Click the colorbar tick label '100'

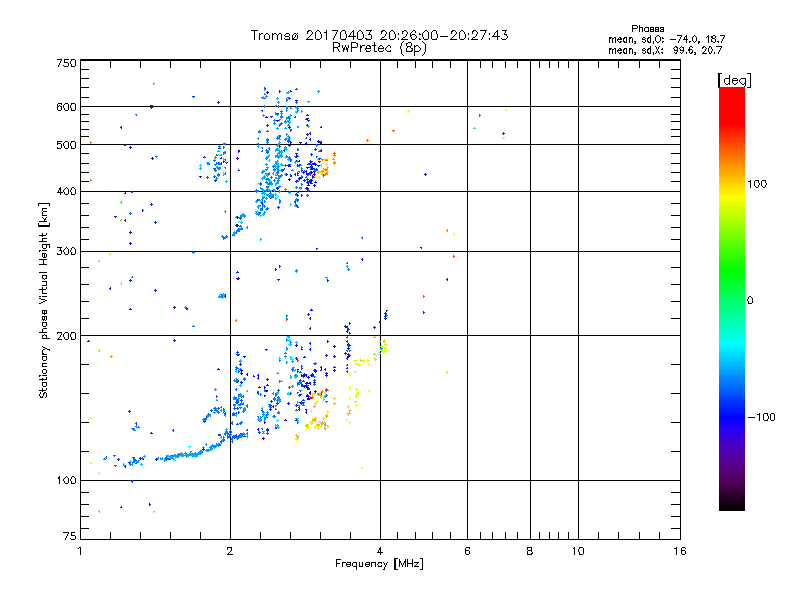click(x=757, y=184)
